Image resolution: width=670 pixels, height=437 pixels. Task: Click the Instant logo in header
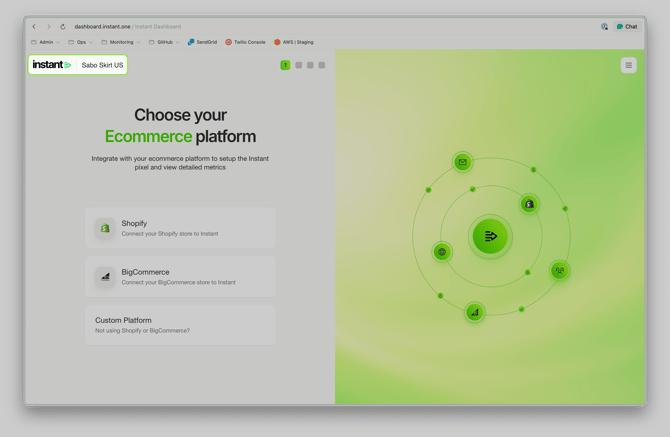52,65
